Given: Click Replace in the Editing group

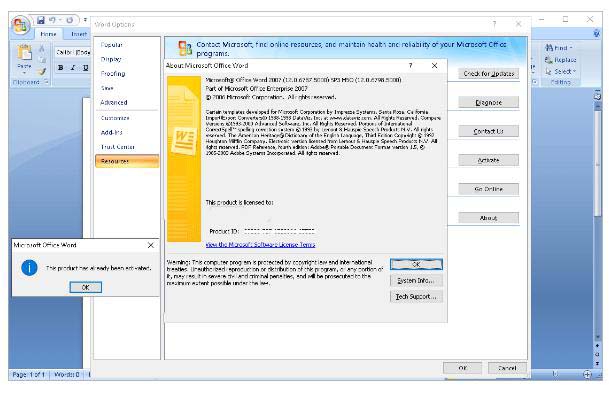Looking at the screenshot, I should [x=560, y=60].
